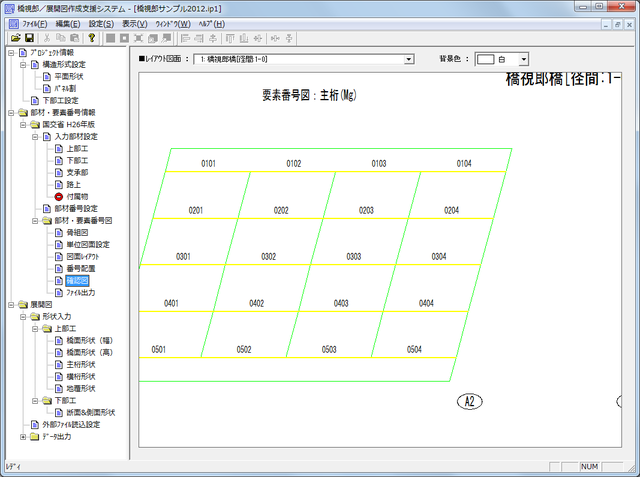The height and width of the screenshot is (477, 640).
Task: Collapse the 入力部材設定 tree node
Action: (35, 136)
